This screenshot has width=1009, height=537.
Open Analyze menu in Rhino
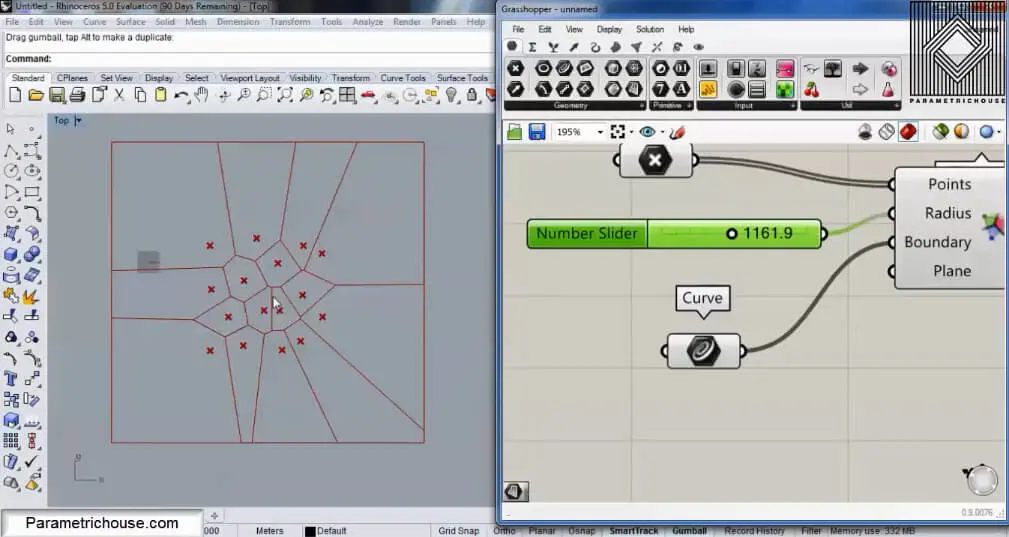pos(367,22)
